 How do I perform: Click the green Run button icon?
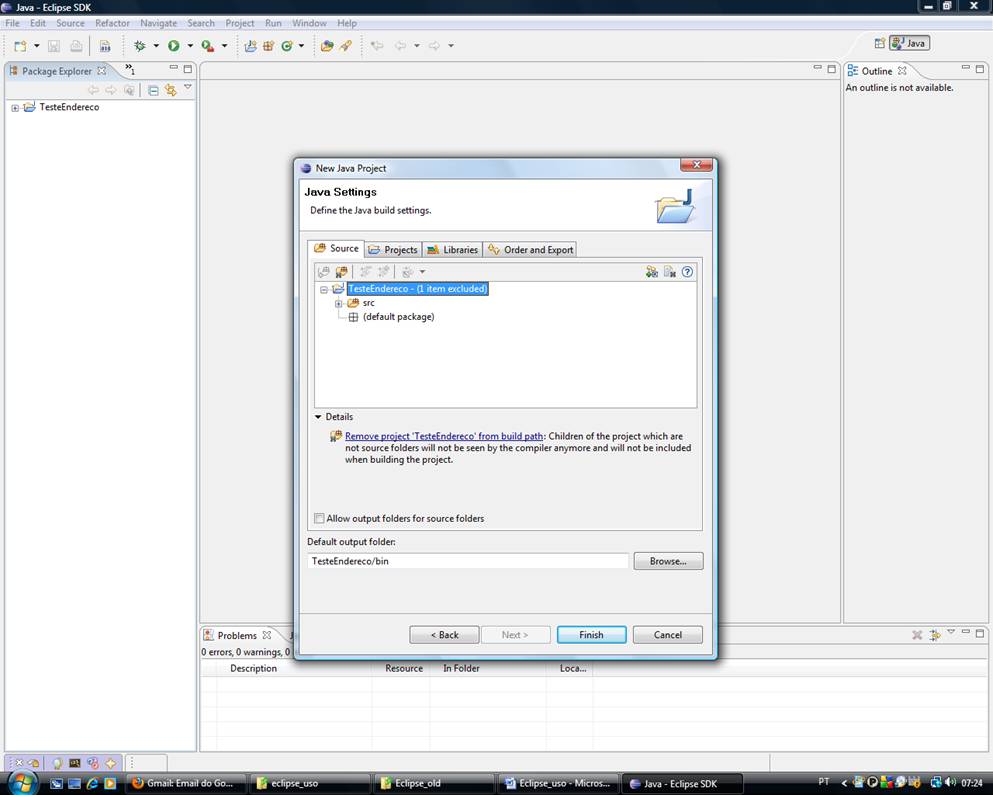click(x=174, y=46)
